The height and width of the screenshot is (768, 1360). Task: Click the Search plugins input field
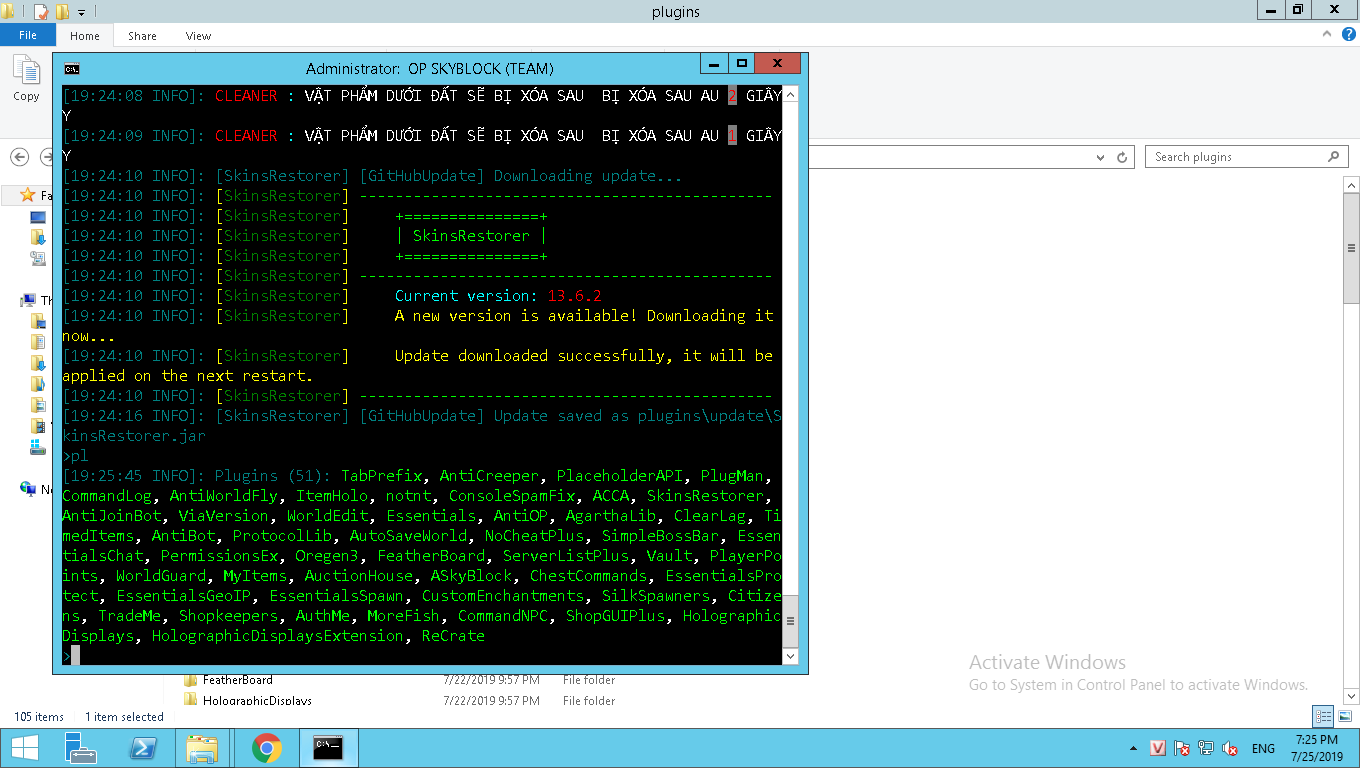coord(1238,157)
